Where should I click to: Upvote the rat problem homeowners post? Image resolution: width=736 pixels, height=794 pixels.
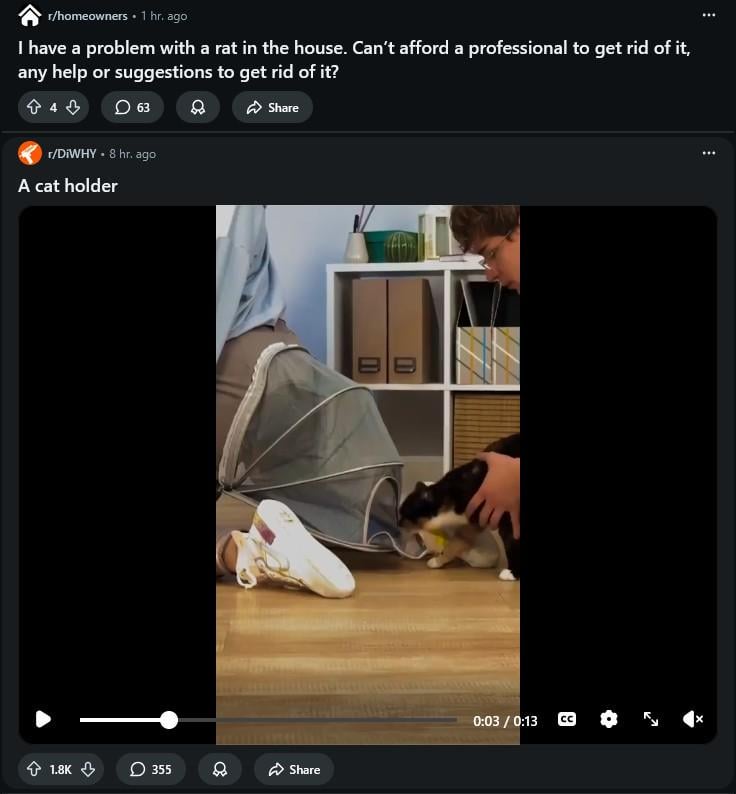pos(32,107)
